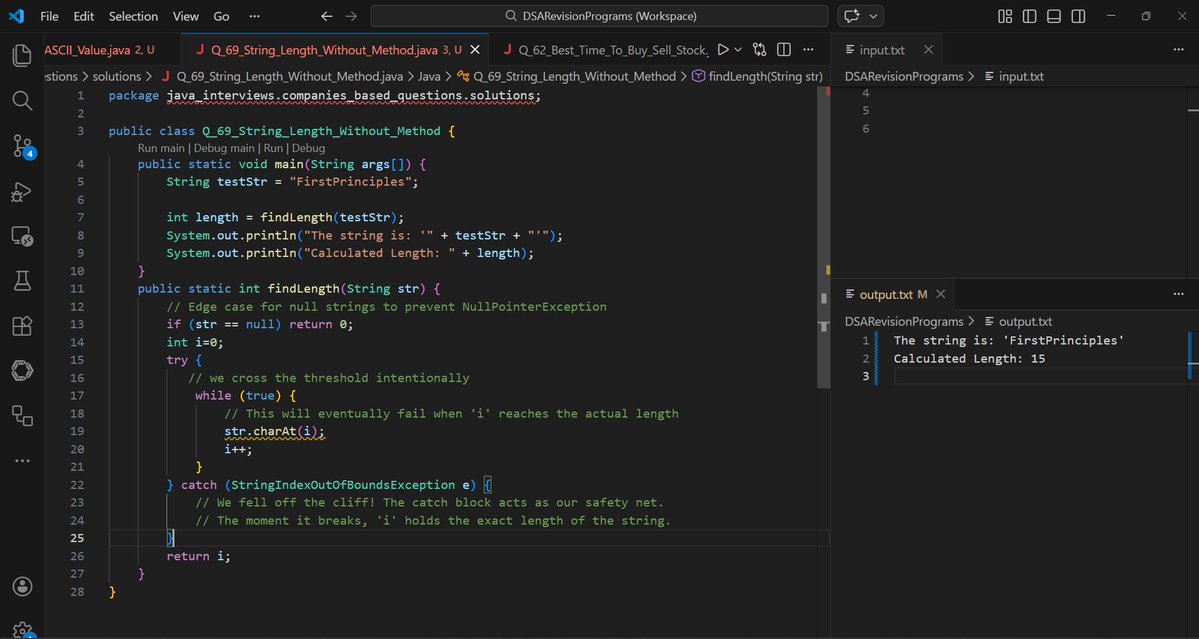Run Java file with play icon
Image resolution: width=1199 pixels, height=639 pixels.
723,50
